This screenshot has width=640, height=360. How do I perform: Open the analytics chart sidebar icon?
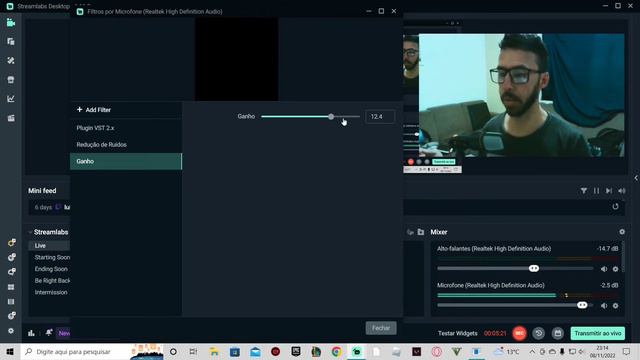[x=11, y=99]
